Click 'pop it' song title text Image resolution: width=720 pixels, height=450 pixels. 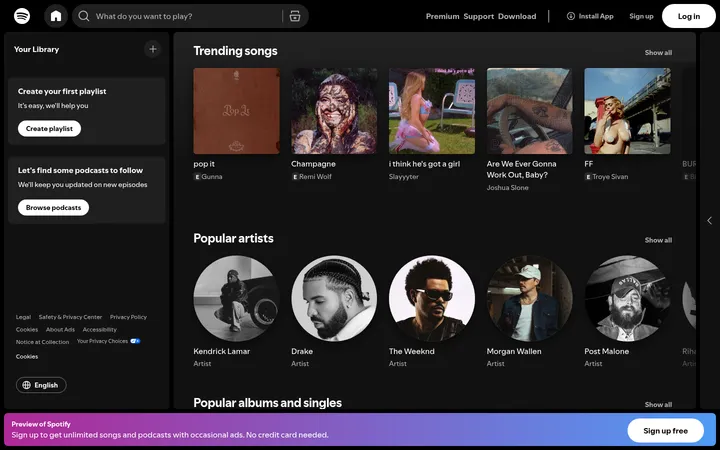204,164
